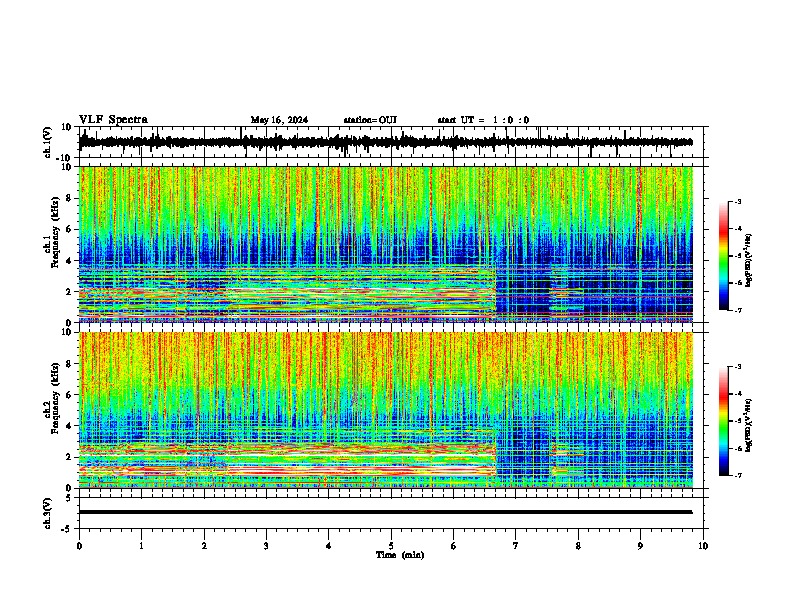Click the ch.3 flat voltage trace line
792x612 pixels.
(386, 512)
